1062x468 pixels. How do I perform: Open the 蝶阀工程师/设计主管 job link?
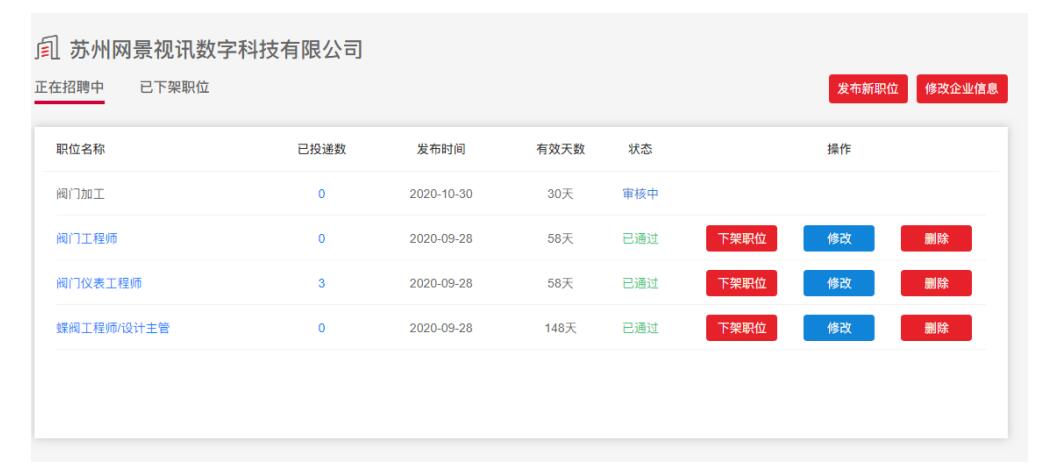click(x=112, y=328)
